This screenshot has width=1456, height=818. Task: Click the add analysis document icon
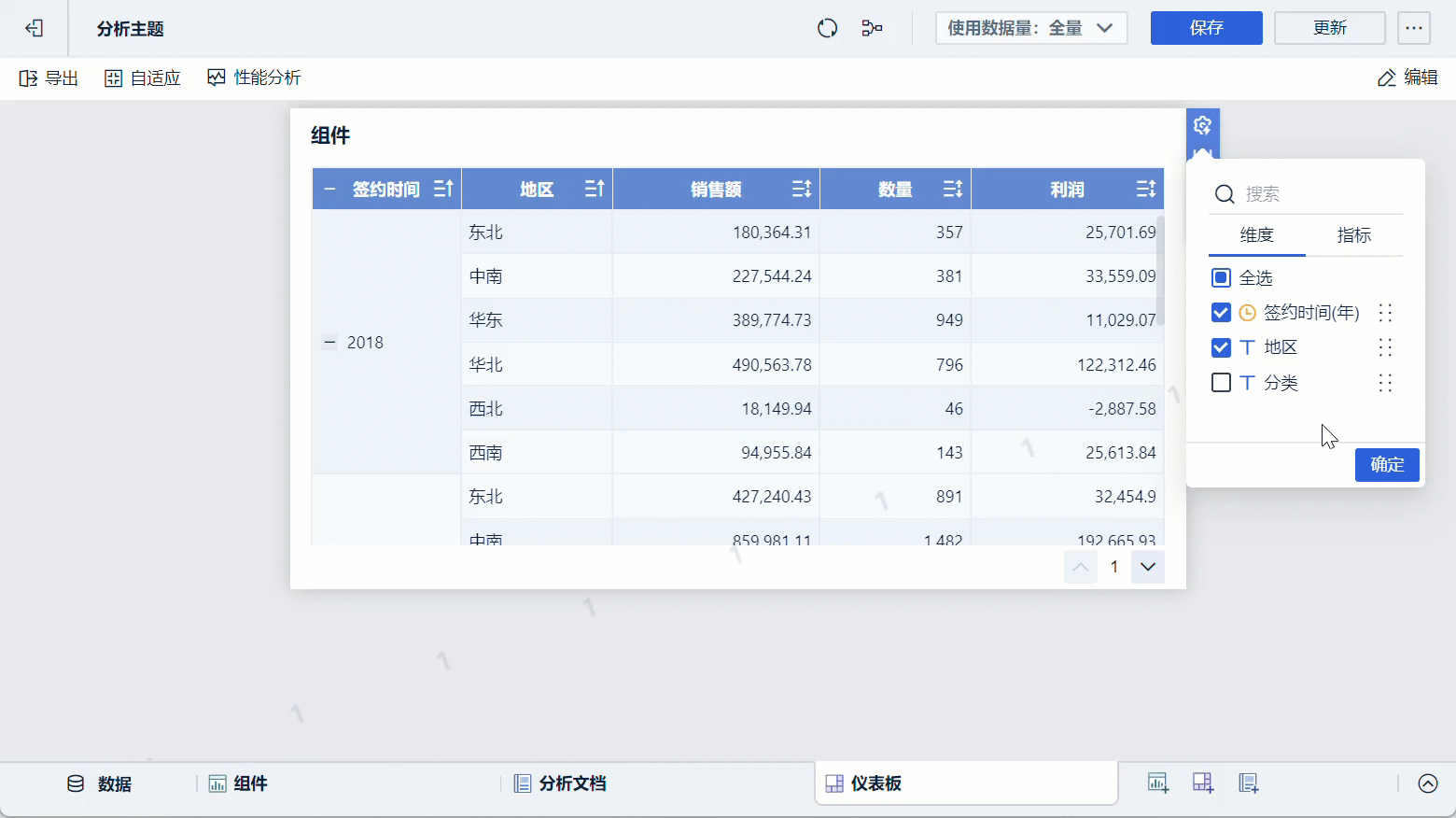(1249, 783)
